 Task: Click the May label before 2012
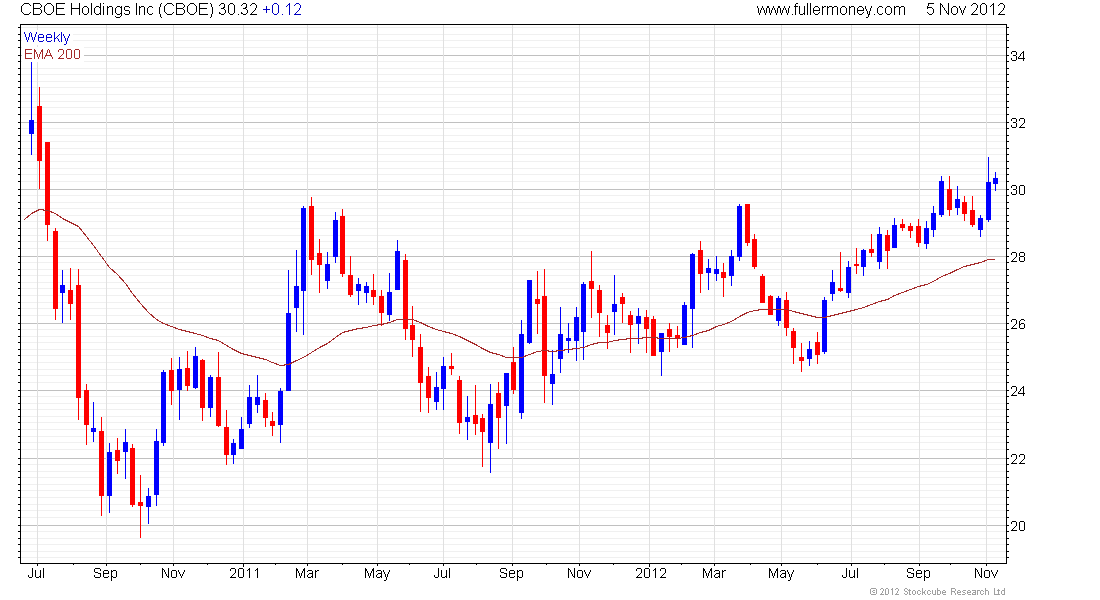tap(377, 573)
